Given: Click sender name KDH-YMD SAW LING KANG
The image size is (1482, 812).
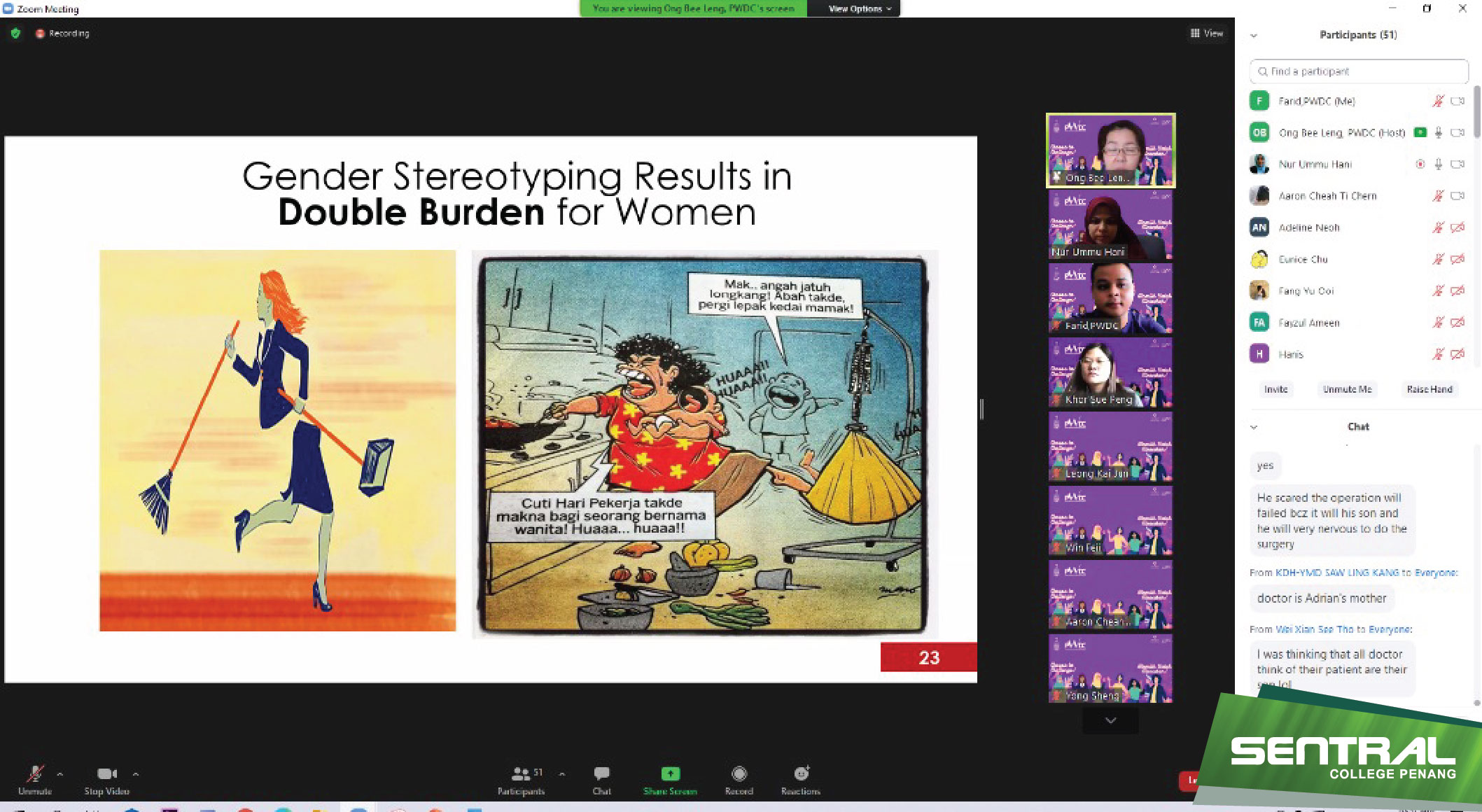Looking at the screenshot, I should point(1336,573).
